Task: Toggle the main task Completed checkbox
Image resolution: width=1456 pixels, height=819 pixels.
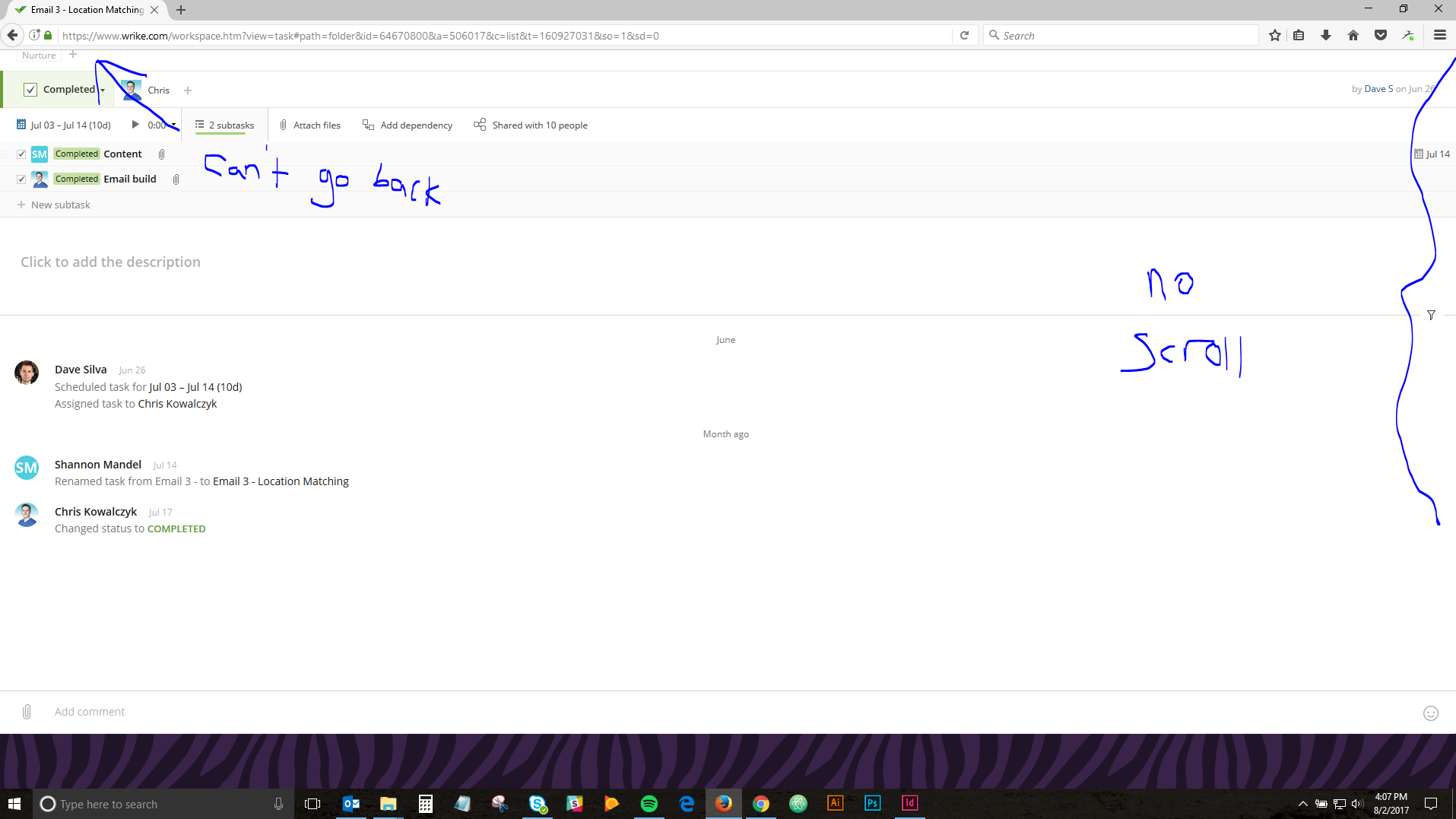Action: [x=30, y=90]
